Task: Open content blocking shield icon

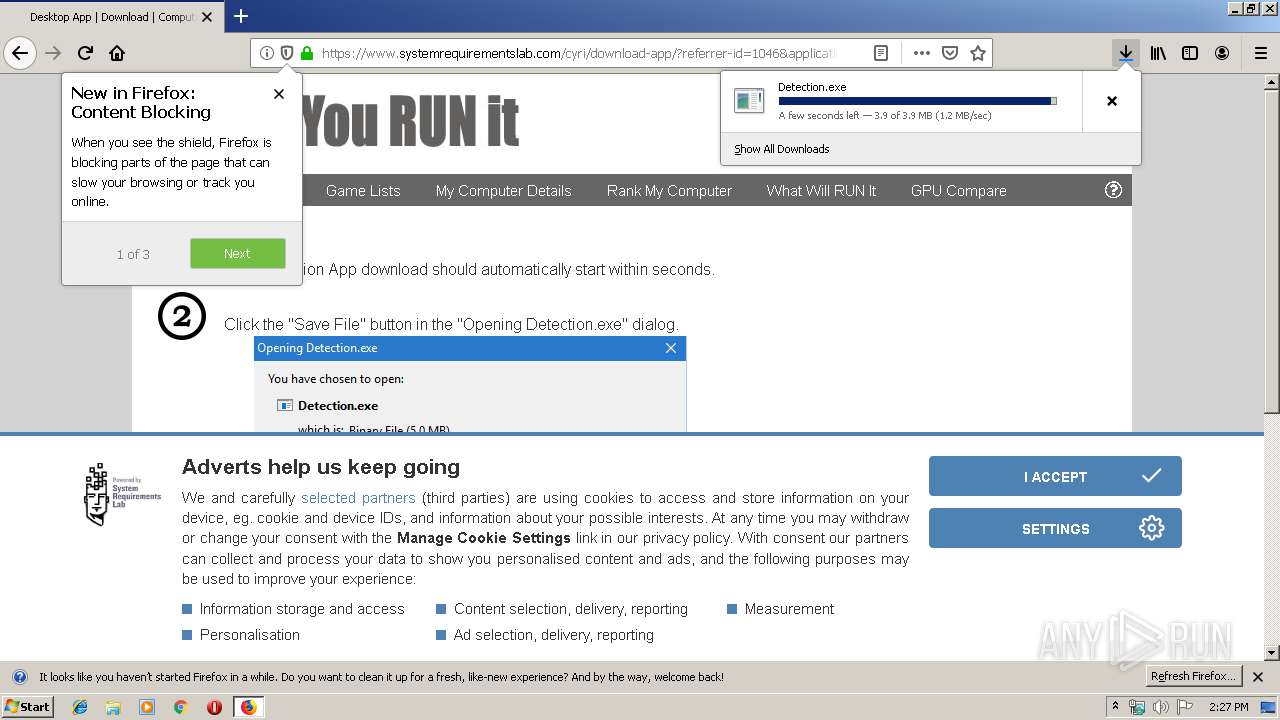Action: pyautogui.click(x=287, y=53)
